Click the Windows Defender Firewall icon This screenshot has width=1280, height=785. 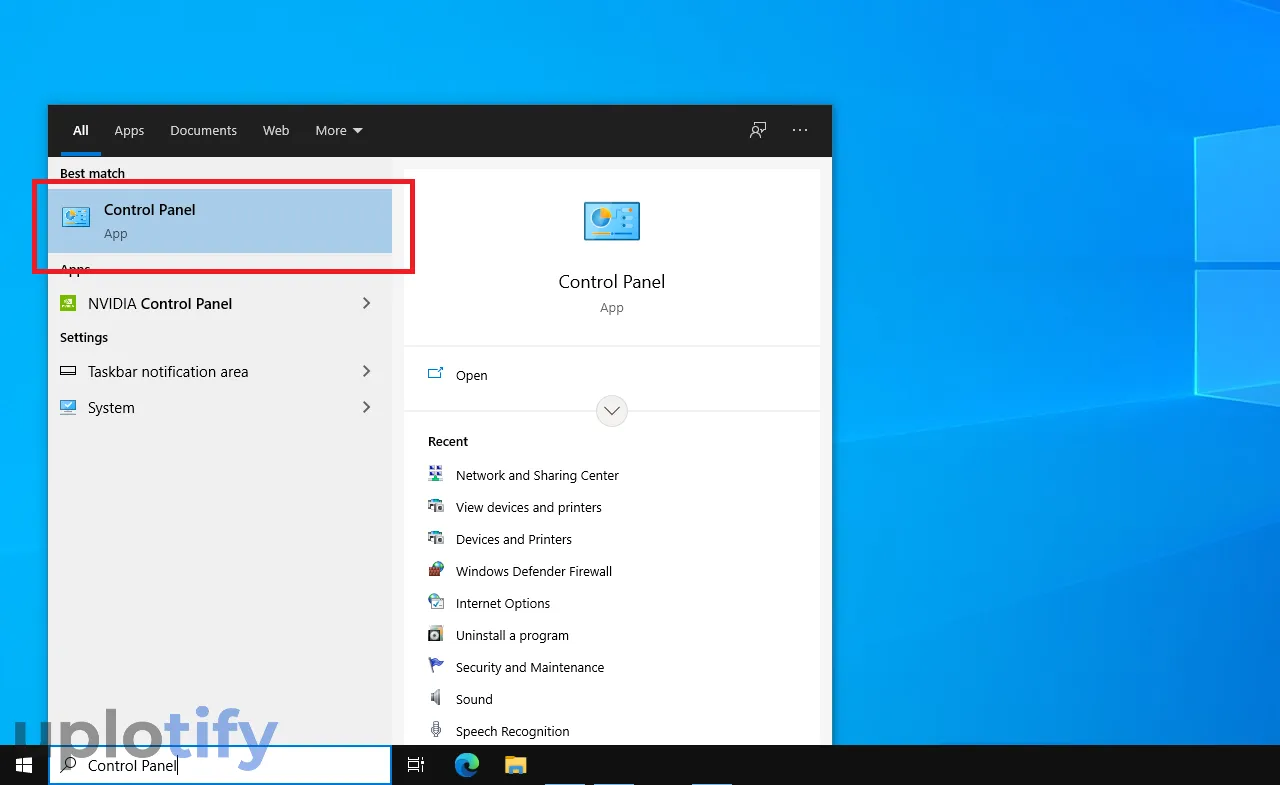coord(436,570)
